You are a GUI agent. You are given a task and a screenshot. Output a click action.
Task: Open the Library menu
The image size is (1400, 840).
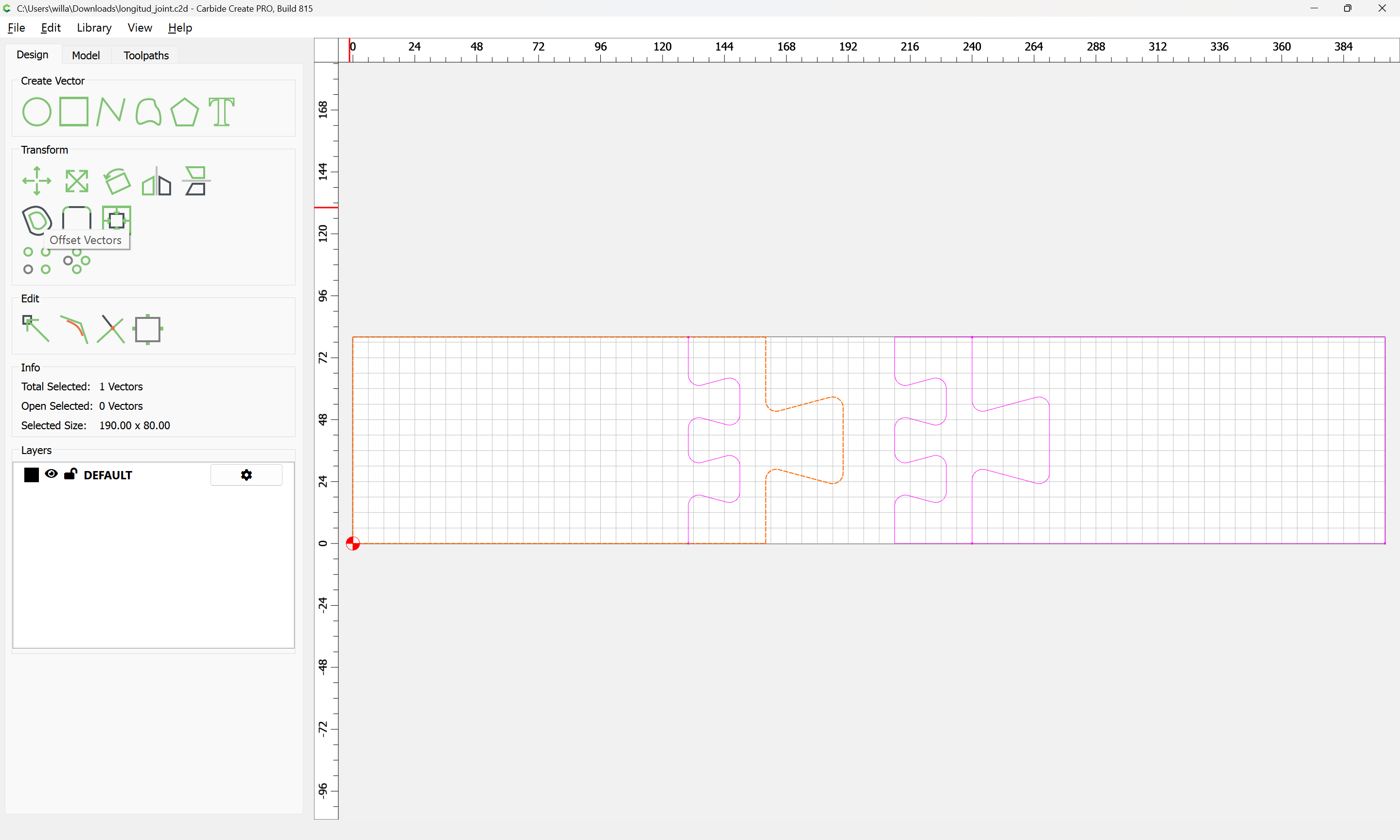94,28
